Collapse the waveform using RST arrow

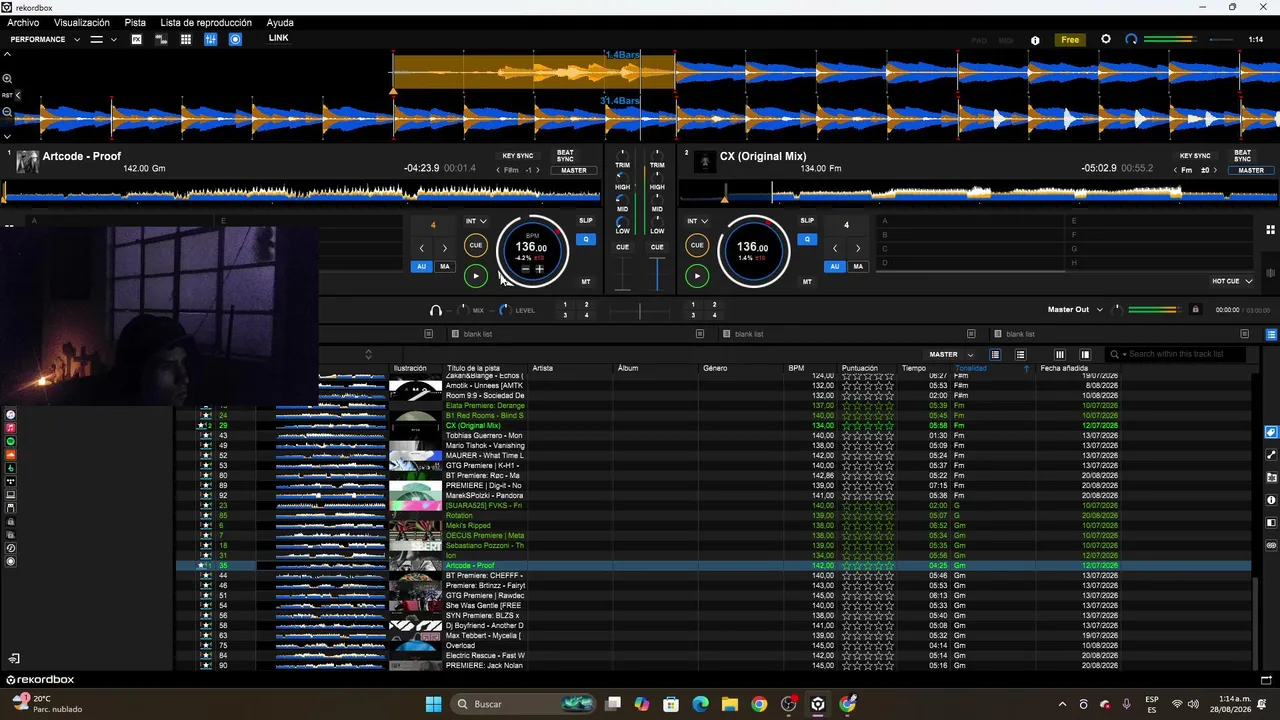pos(17,95)
